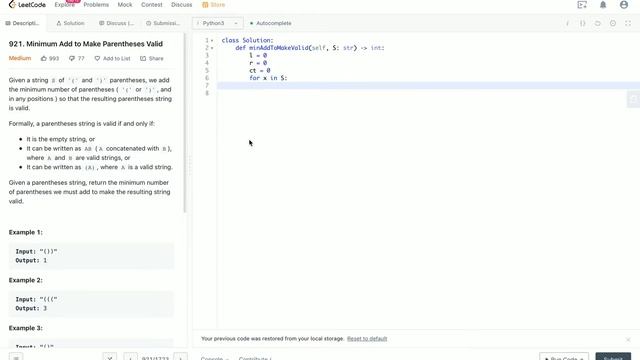
Task: Open the Contest page
Action: click(x=151, y=5)
